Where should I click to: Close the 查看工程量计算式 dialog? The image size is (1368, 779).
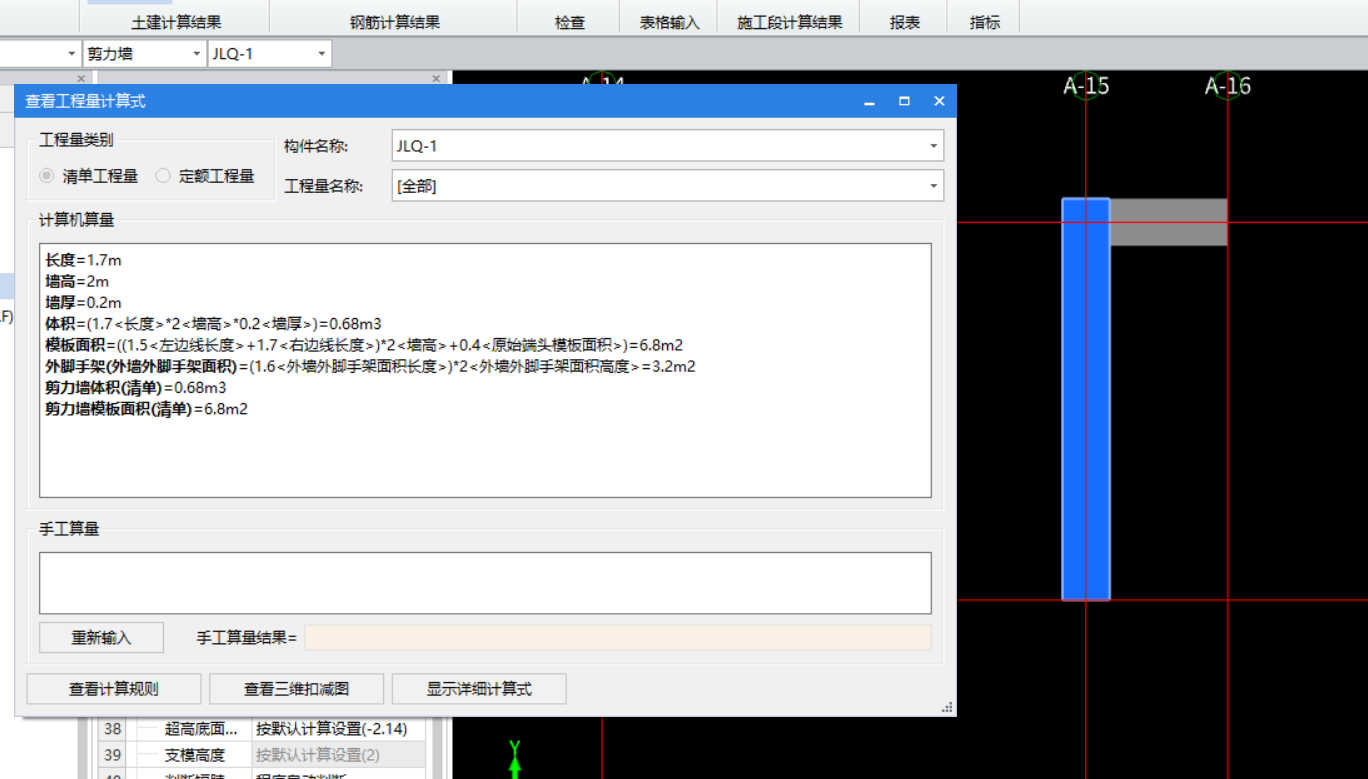[939, 102]
